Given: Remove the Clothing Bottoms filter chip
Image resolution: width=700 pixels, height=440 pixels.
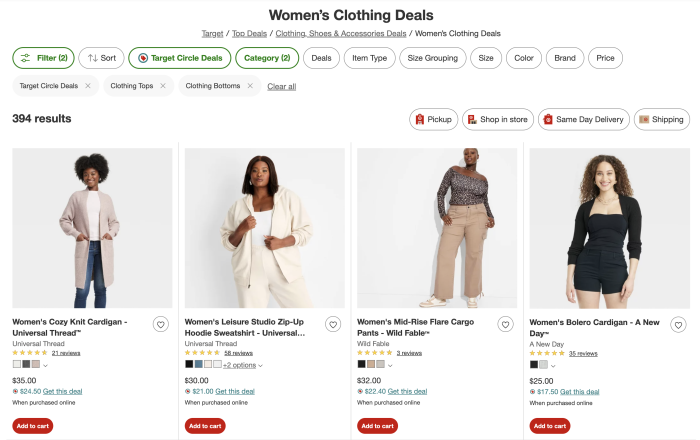Looking at the screenshot, I should [250, 86].
